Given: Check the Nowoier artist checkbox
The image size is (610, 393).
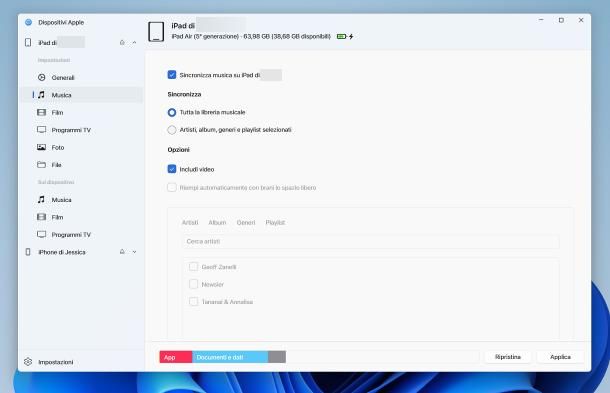Looking at the screenshot, I should coord(193,284).
